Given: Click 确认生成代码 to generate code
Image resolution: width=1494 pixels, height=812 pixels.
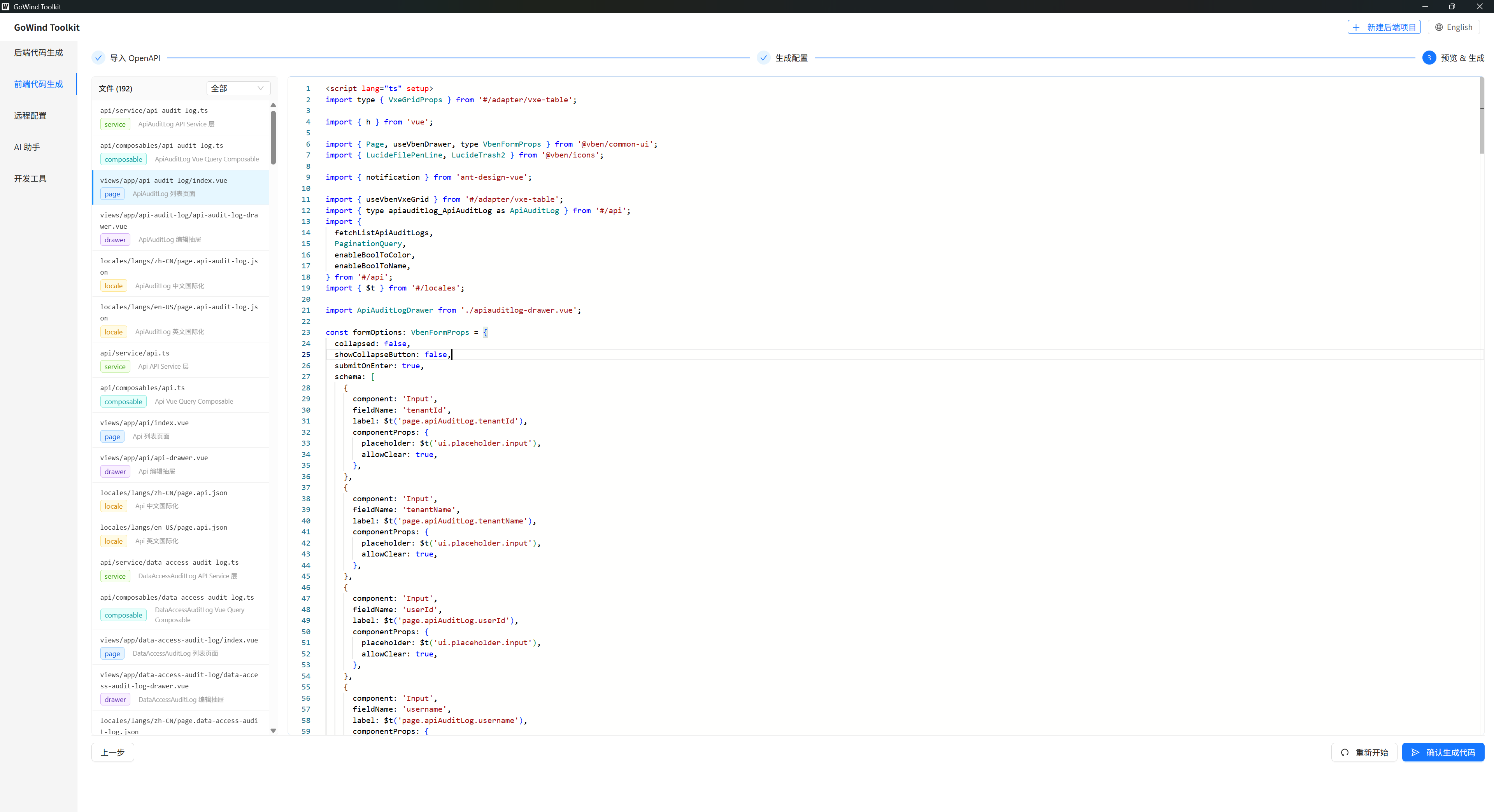Looking at the screenshot, I should (x=1443, y=752).
